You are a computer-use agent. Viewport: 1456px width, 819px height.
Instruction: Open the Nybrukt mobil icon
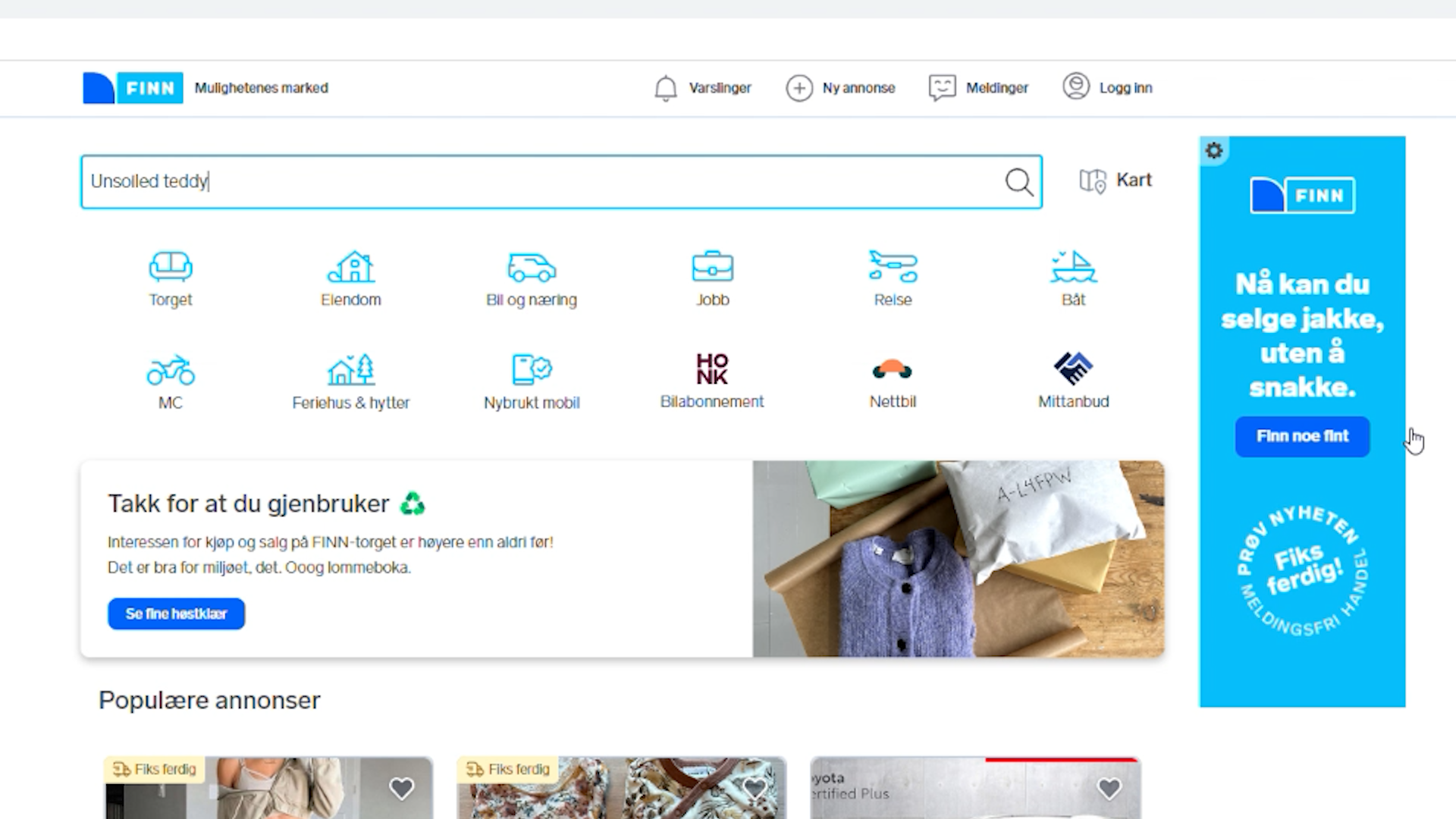tap(532, 370)
